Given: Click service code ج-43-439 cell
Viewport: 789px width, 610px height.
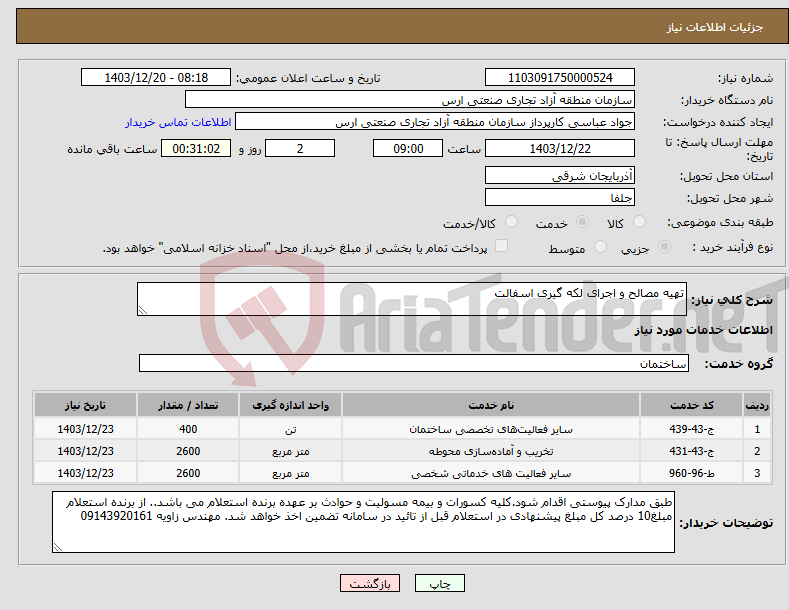Looking at the screenshot, I should click(x=691, y=429).
